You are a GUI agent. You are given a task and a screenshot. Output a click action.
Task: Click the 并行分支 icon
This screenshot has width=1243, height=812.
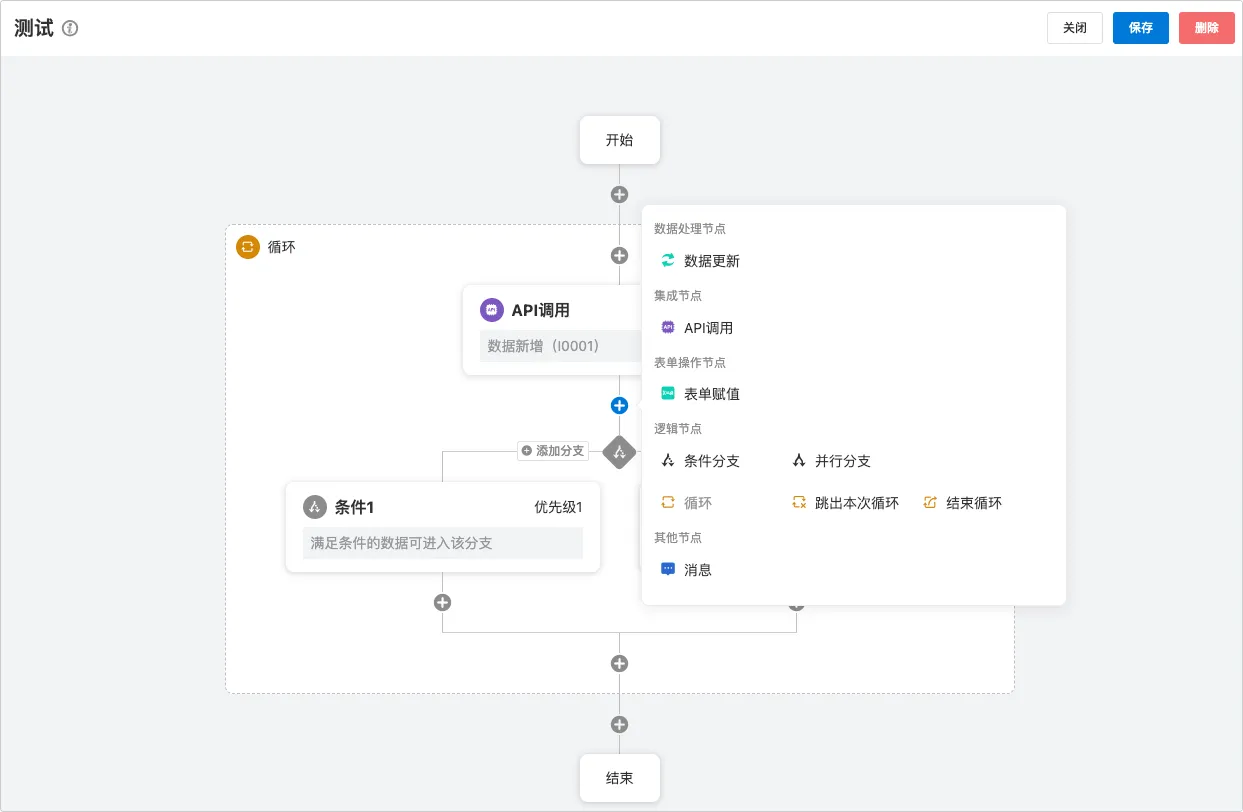coord(799,461)
